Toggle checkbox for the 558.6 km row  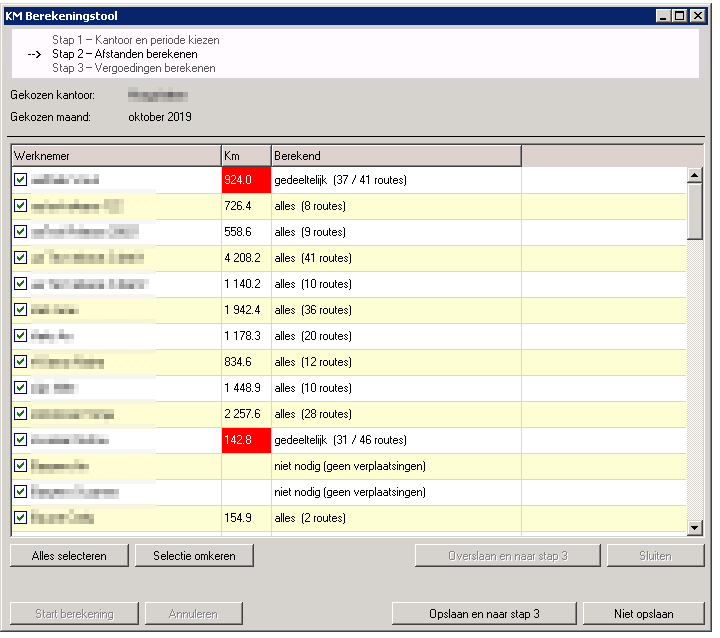click(x=20, y=231)
